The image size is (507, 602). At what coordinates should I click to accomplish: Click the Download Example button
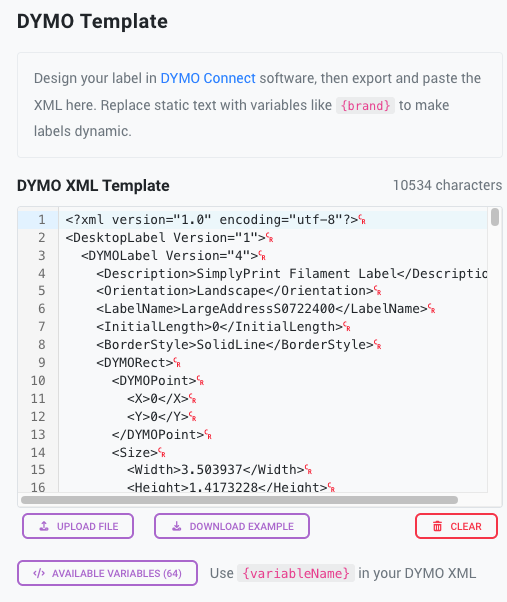tap(232, 526)
